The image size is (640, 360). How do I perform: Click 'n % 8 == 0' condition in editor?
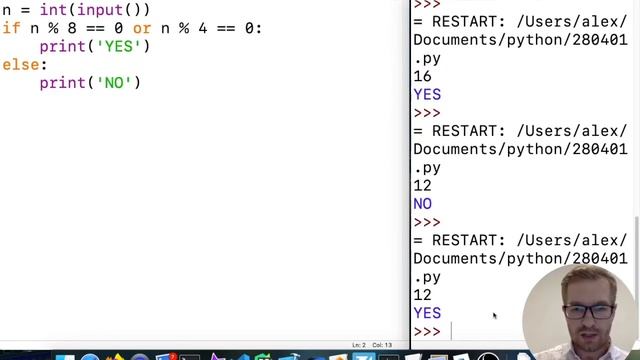click(77, 29)
